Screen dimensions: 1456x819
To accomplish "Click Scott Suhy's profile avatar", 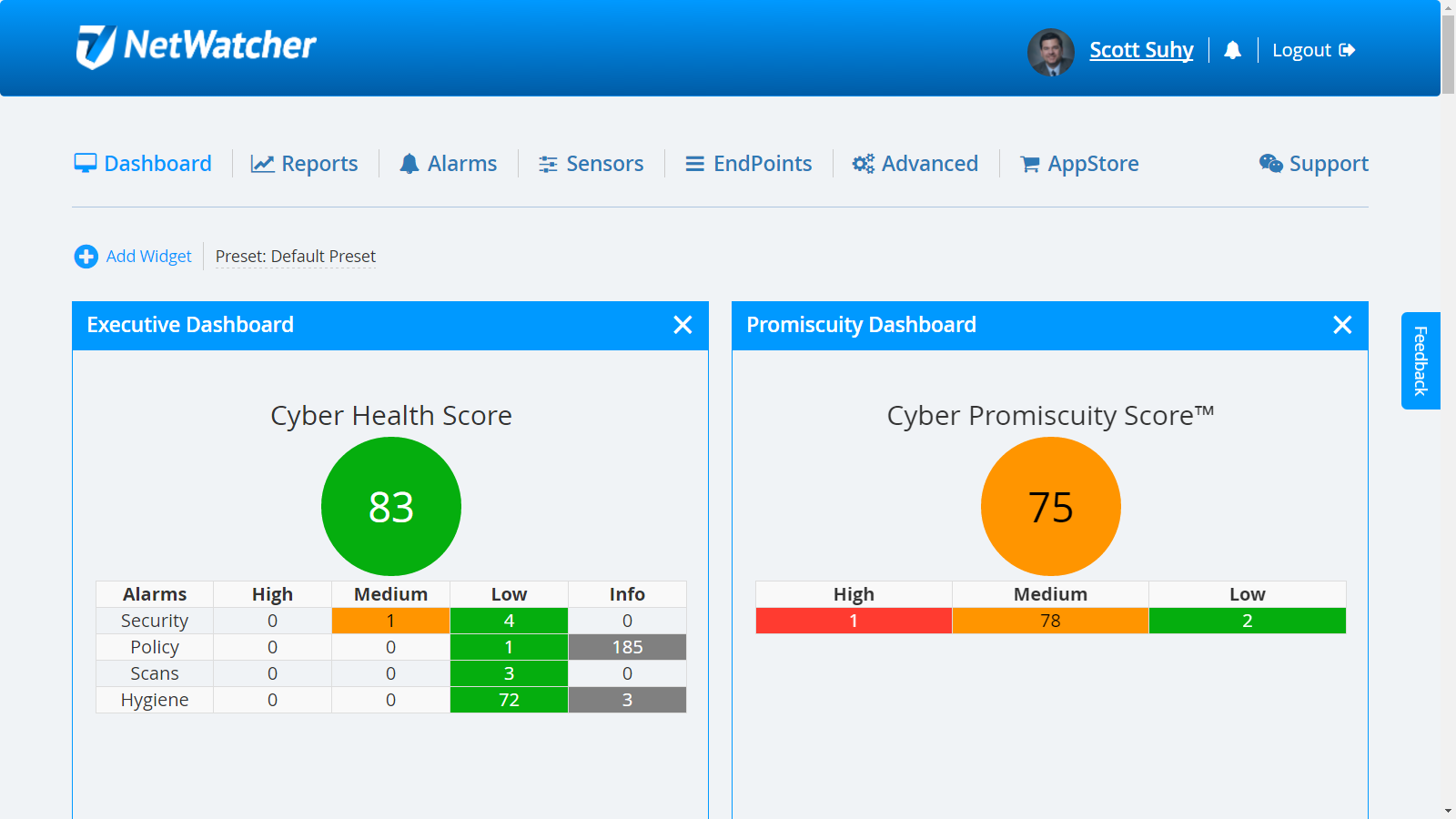I will [x=1050, y=52].
